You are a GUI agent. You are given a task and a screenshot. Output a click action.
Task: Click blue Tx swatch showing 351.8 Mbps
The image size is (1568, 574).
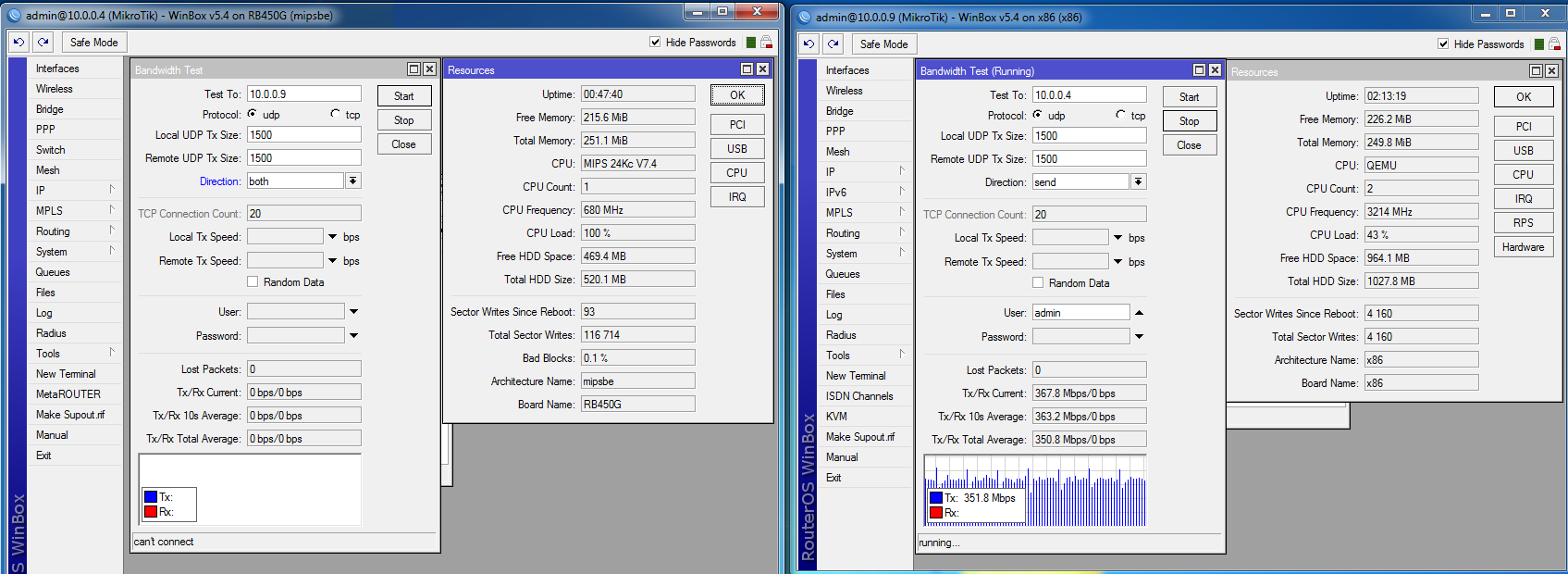[936, 498]
